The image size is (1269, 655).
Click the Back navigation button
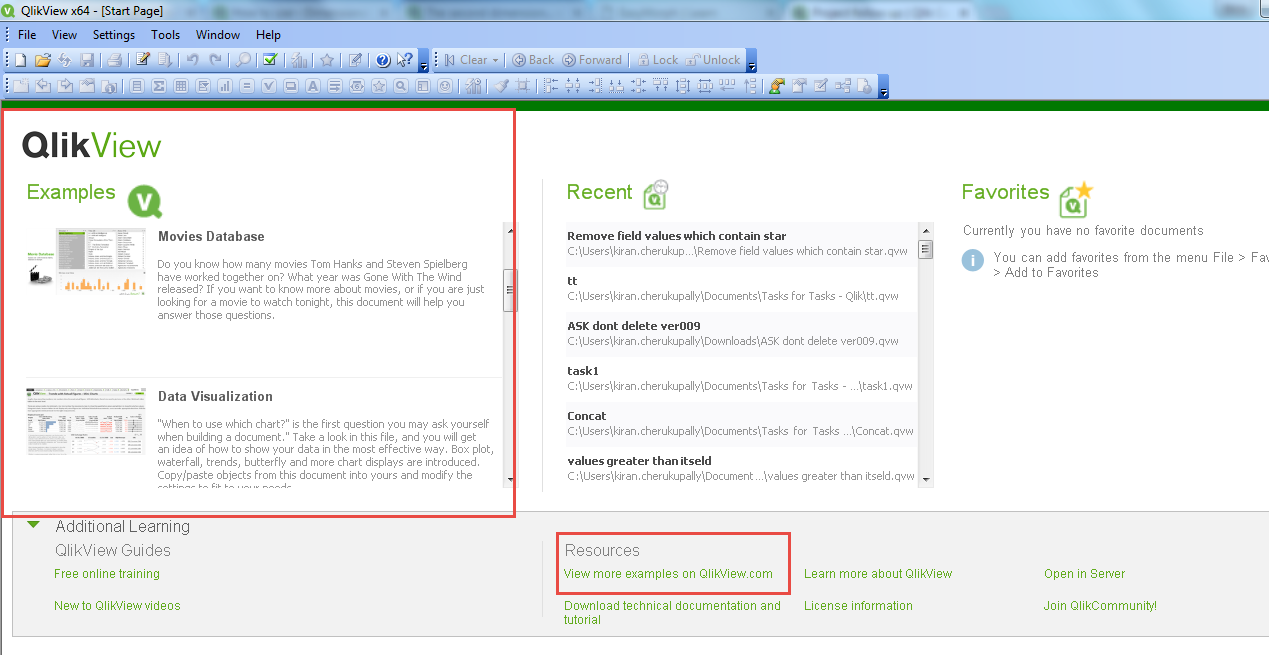533,60
